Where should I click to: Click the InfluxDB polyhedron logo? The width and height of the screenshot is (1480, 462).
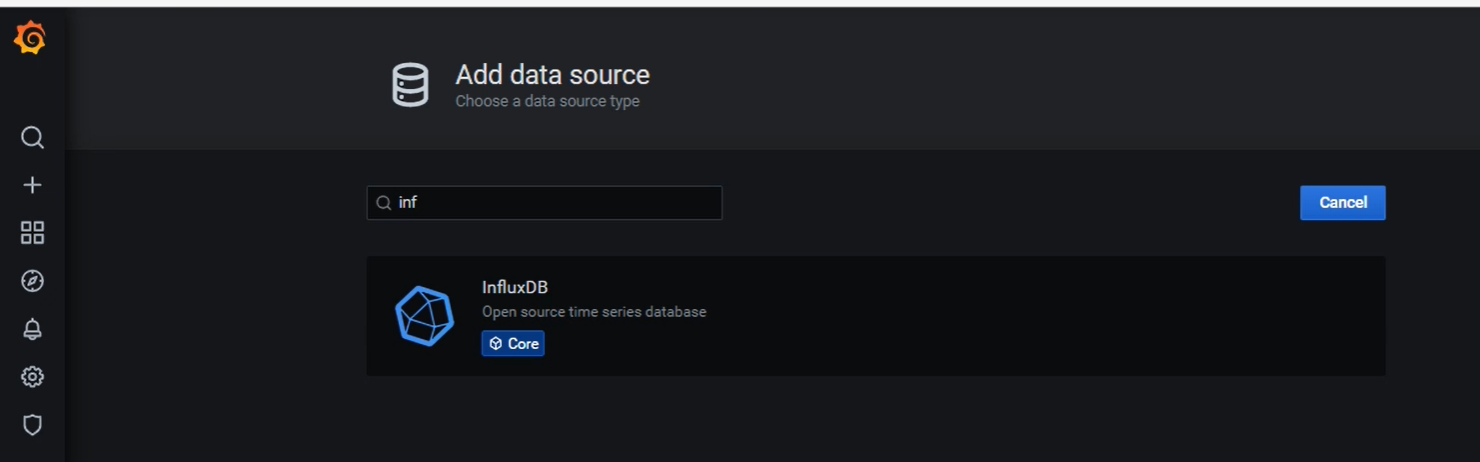point(424,316)
